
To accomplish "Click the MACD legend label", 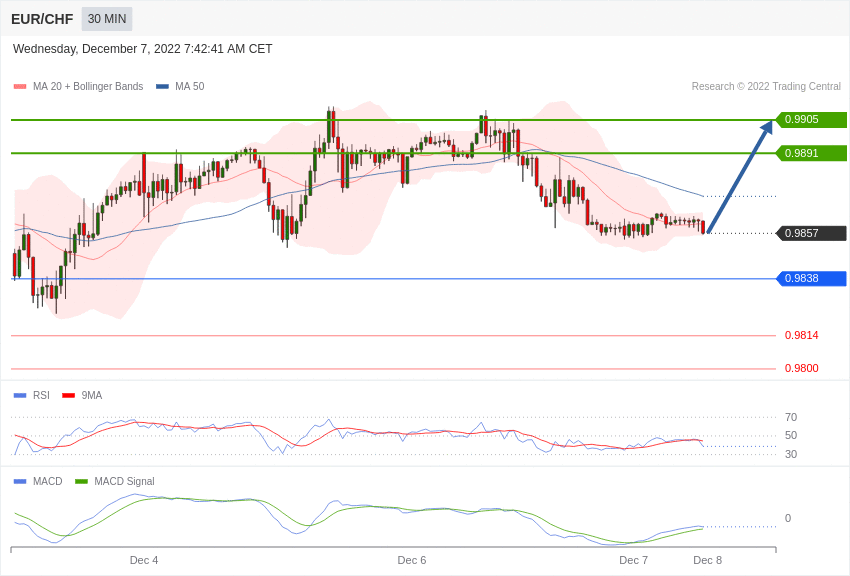I will click(48, 481).
